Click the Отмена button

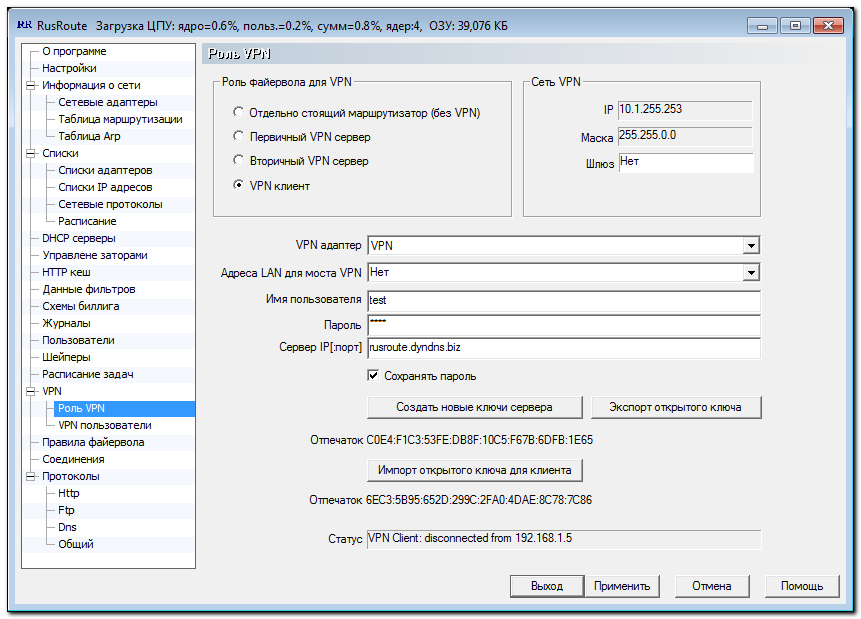pyautogui.click(x=712, y=586)
